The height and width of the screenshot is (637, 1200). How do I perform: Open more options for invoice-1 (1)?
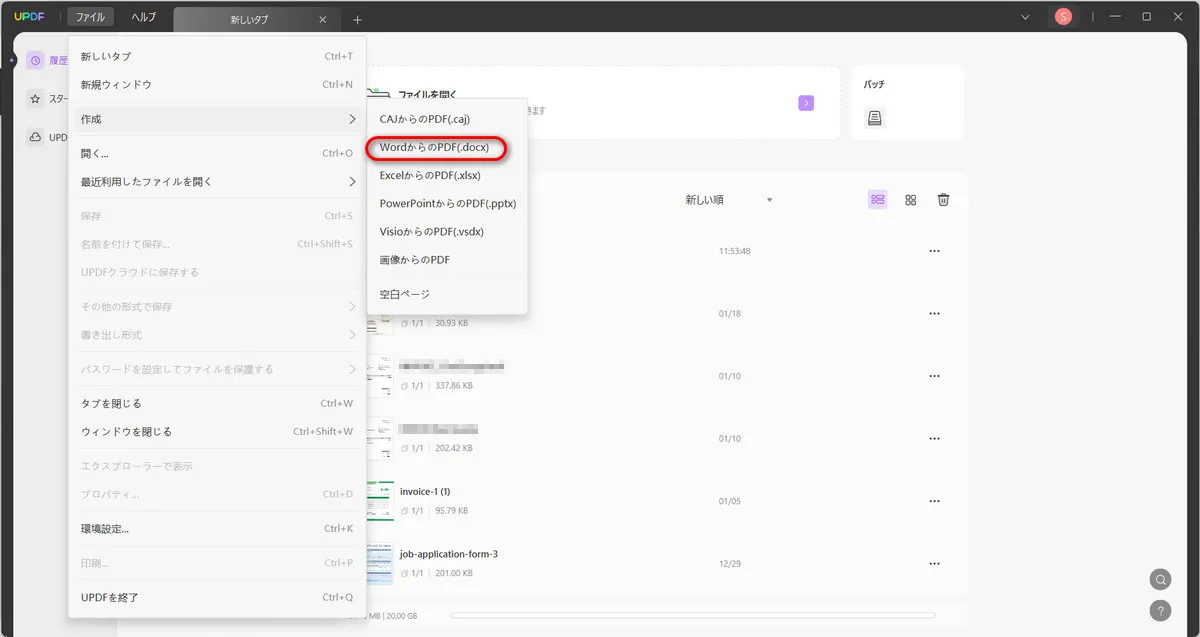coord(935,501)
